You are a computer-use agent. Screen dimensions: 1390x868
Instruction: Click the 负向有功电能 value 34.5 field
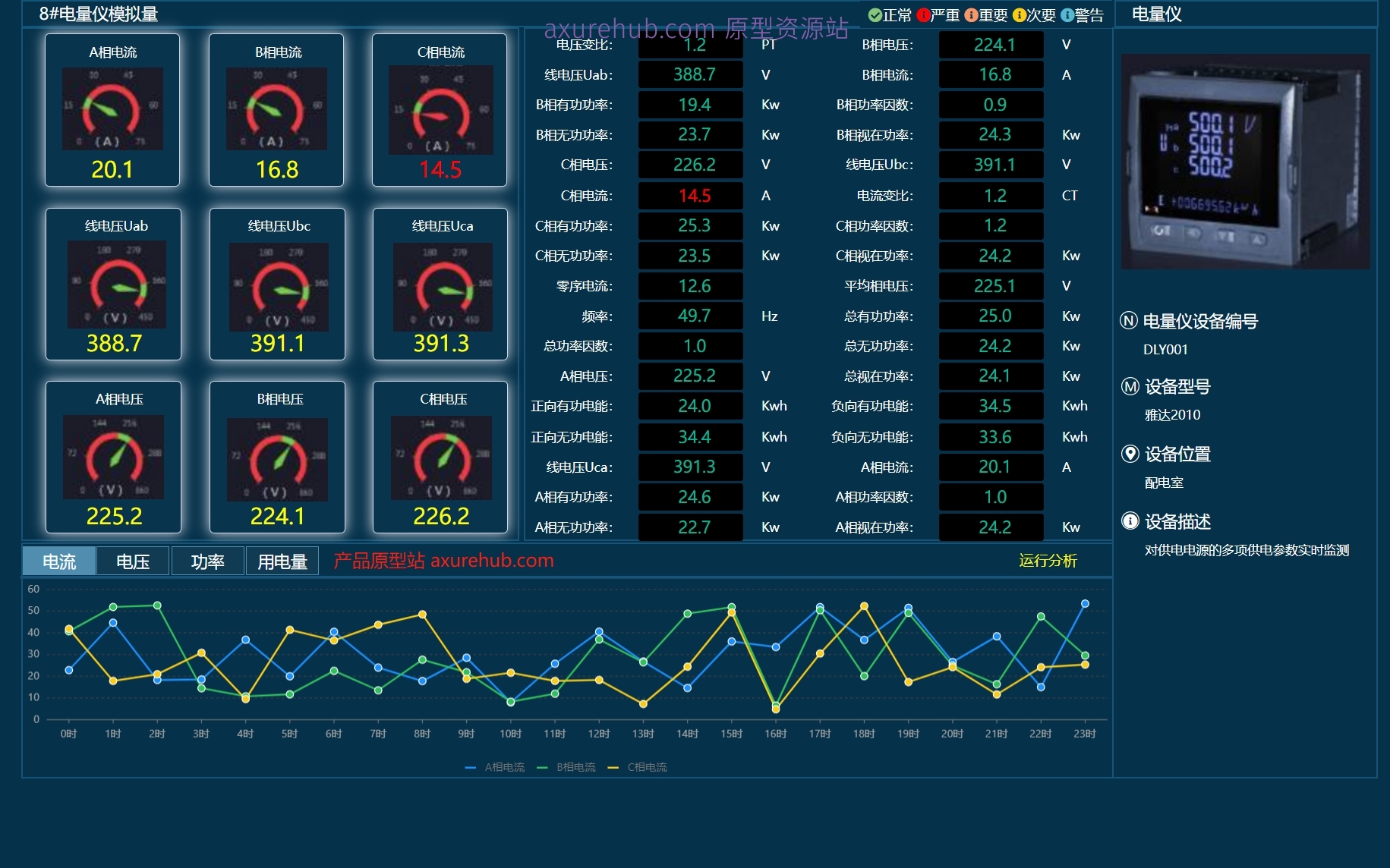pyautogui.click(x=991, y=406)
